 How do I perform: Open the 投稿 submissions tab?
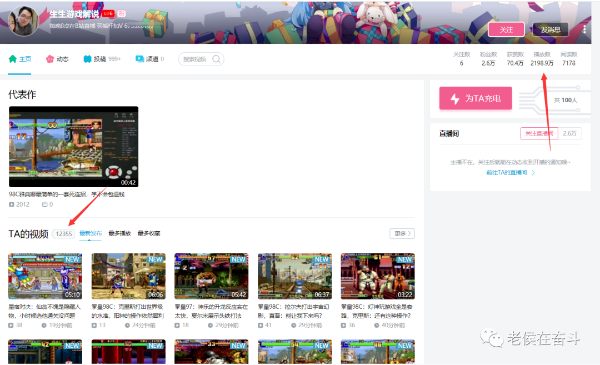point(101,59)
